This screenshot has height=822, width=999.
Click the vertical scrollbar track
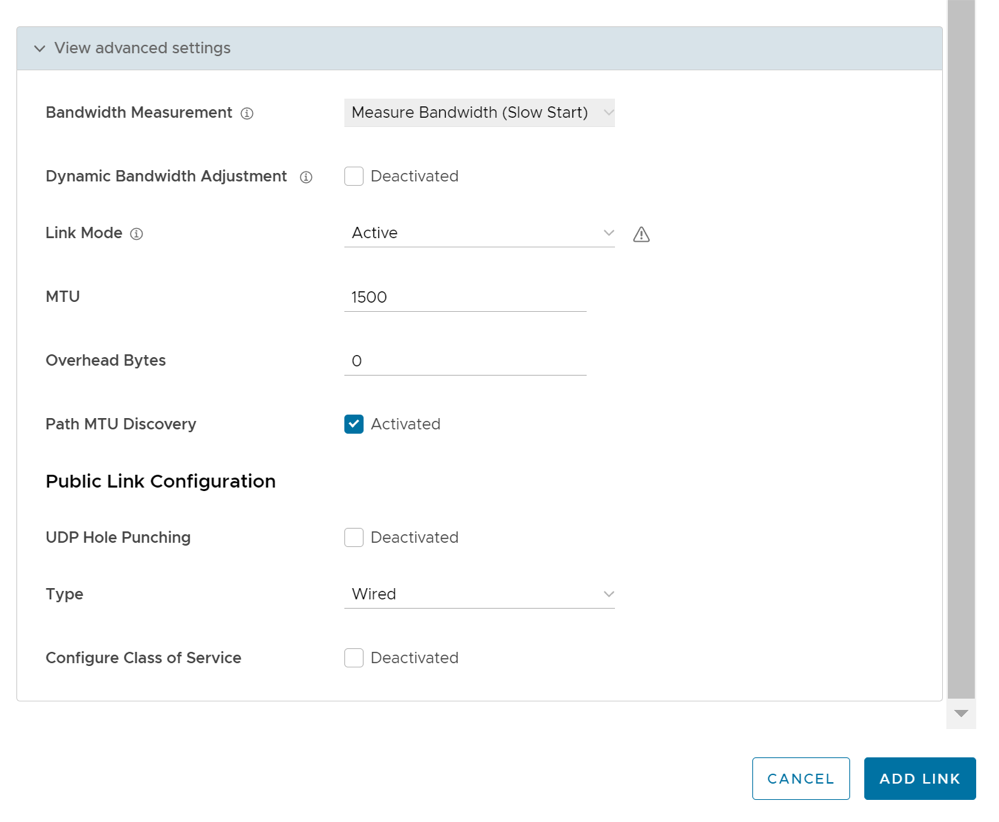pyautogui.click(x=961, y=350)
